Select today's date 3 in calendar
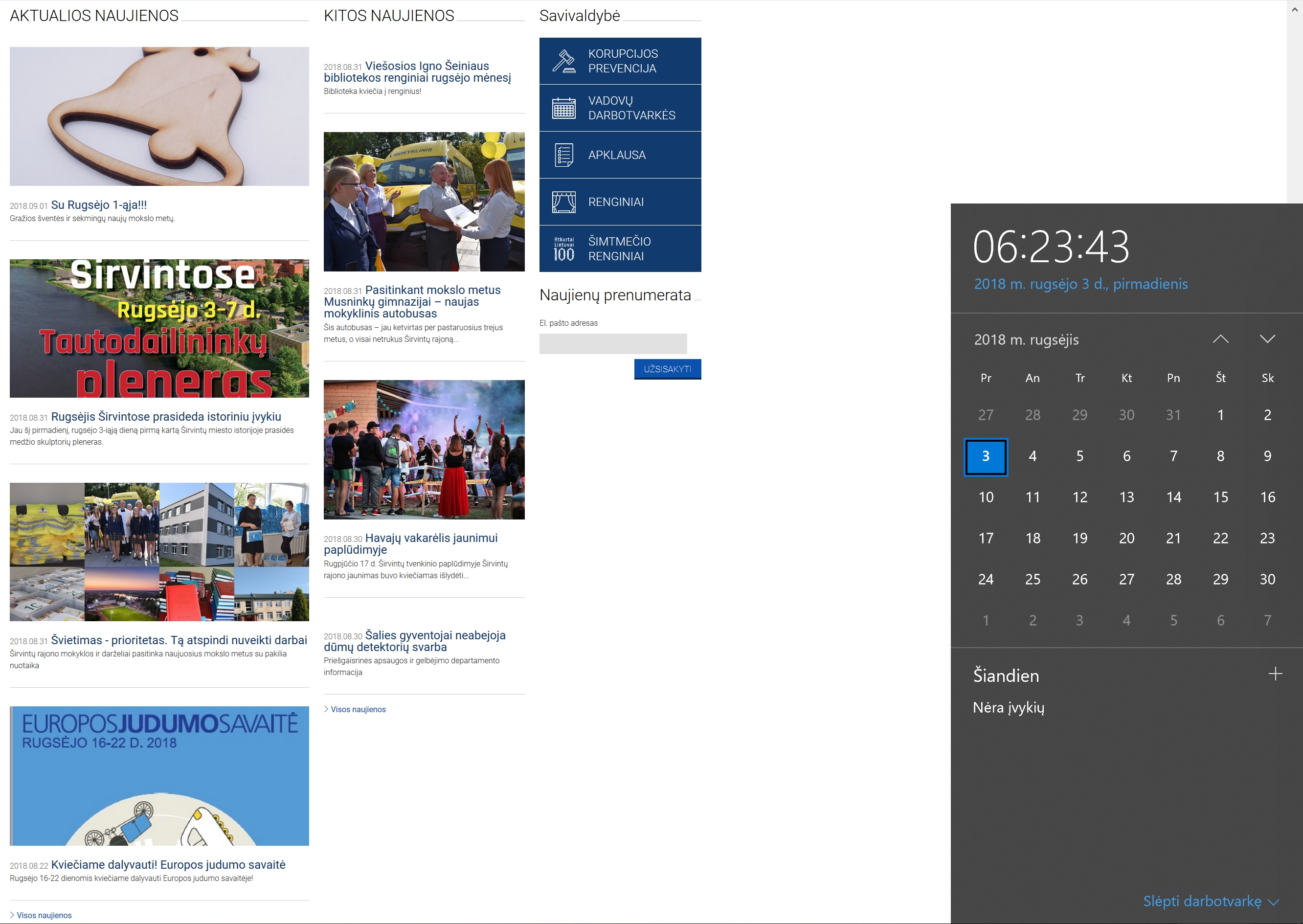This screenshot has height=924, width=1303. point(986,456)
